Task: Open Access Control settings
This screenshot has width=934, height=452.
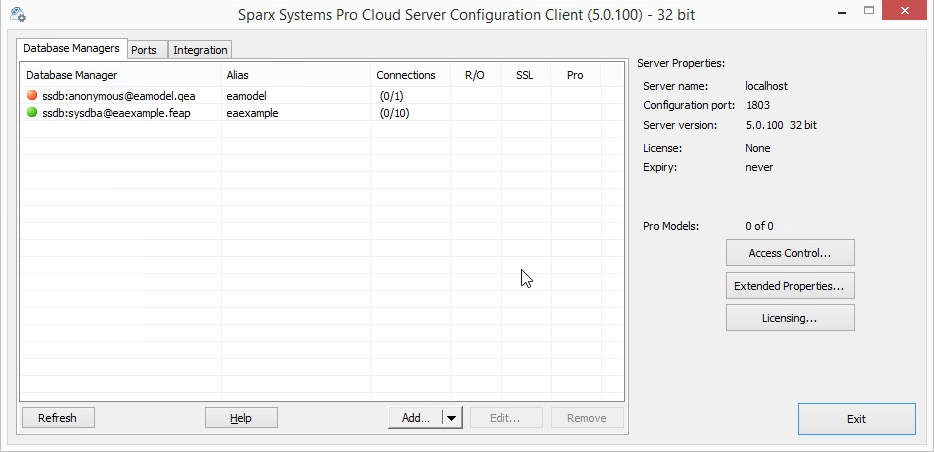Action: [x=789, y=253]
